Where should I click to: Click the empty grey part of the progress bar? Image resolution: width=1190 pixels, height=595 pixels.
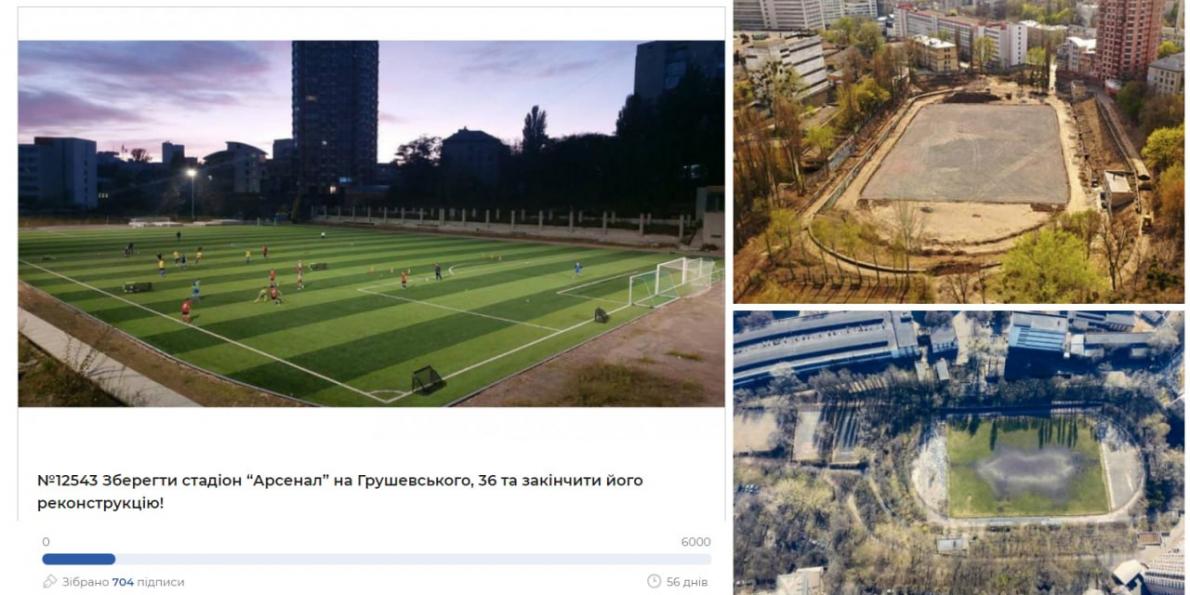tap(413, 559)
